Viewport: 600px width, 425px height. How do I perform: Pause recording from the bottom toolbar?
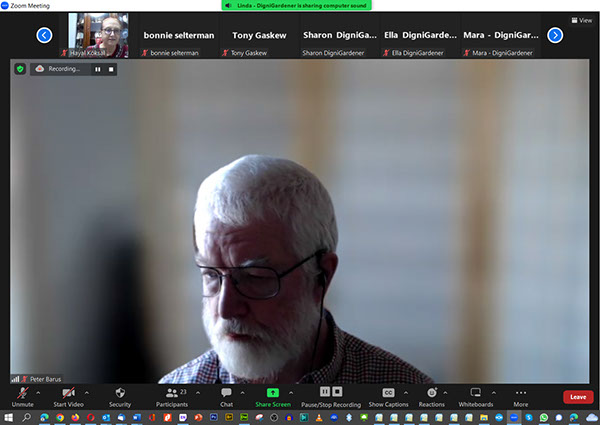325,392
